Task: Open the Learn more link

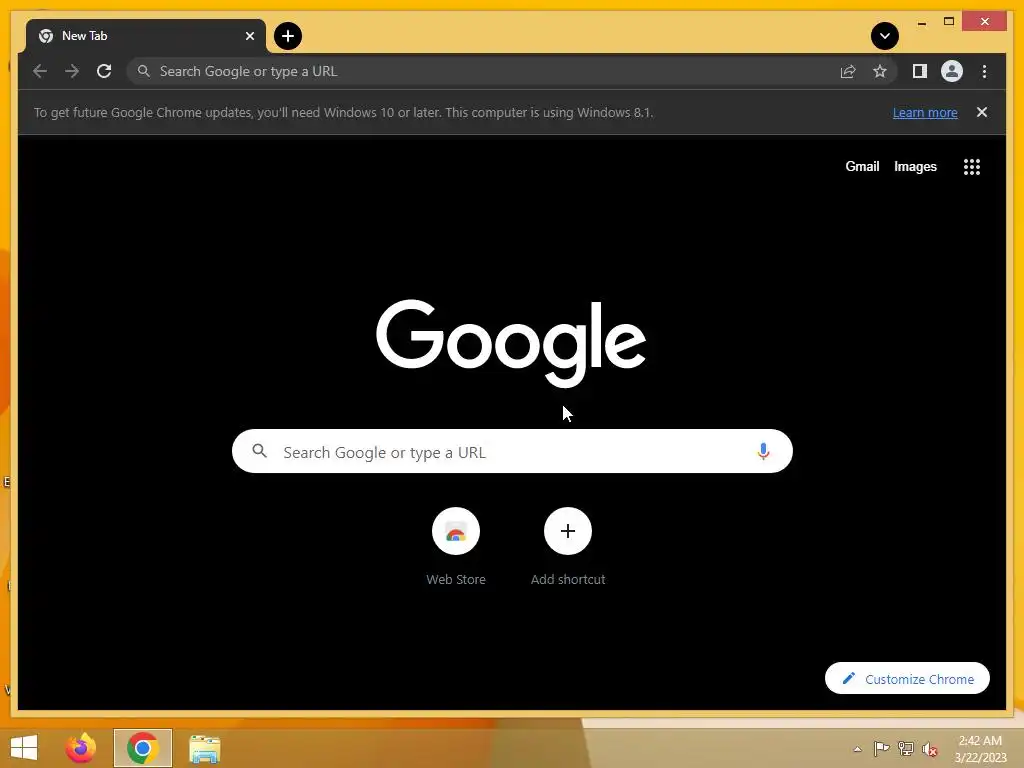Action: [x=925, y=112]
